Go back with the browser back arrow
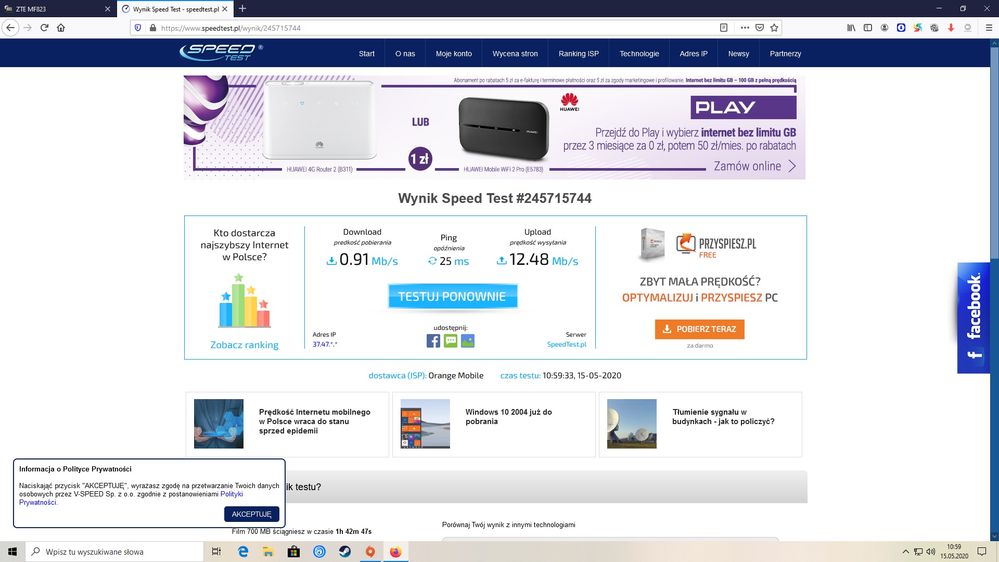 point(10,27)
